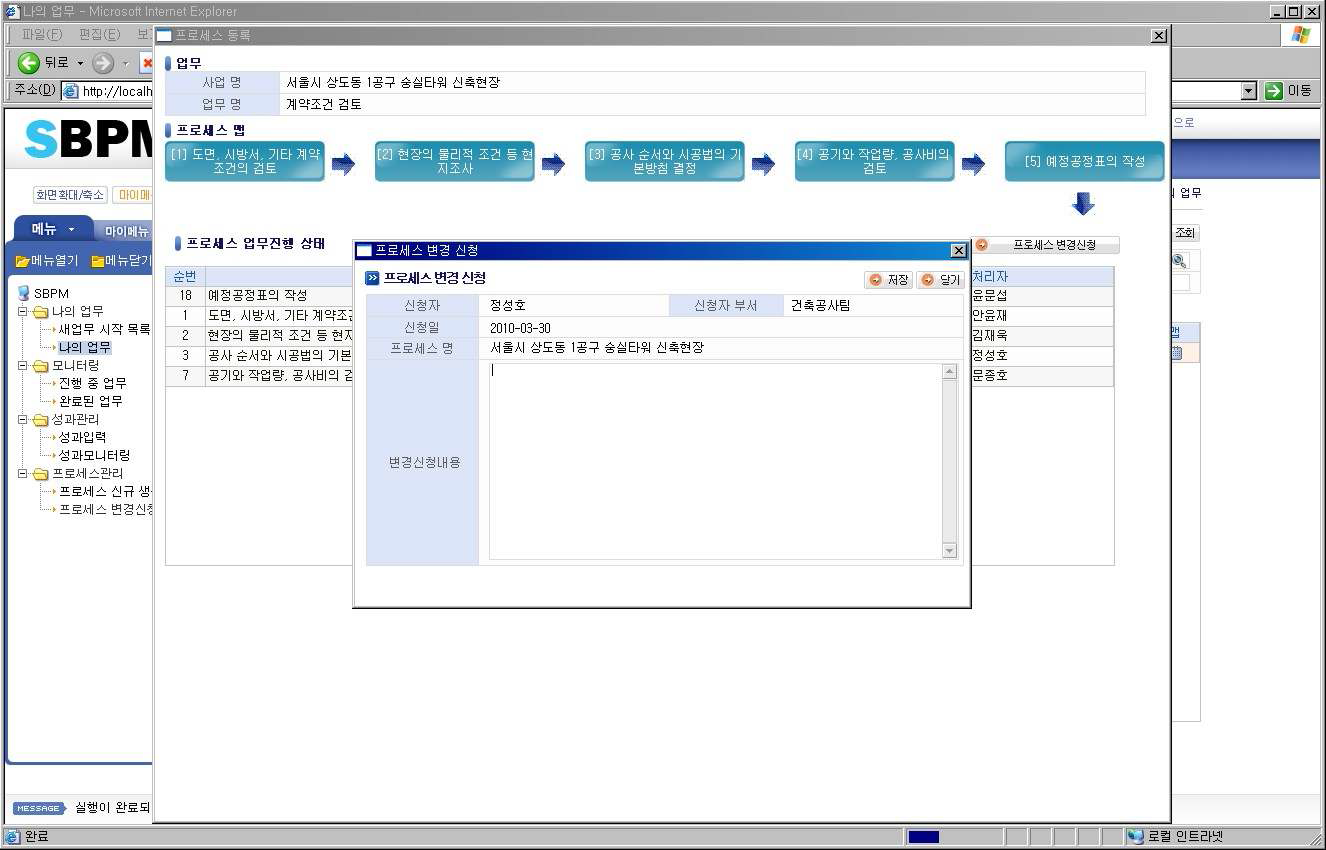Open 새업무 시작 목록 tree item

[104, 329]
